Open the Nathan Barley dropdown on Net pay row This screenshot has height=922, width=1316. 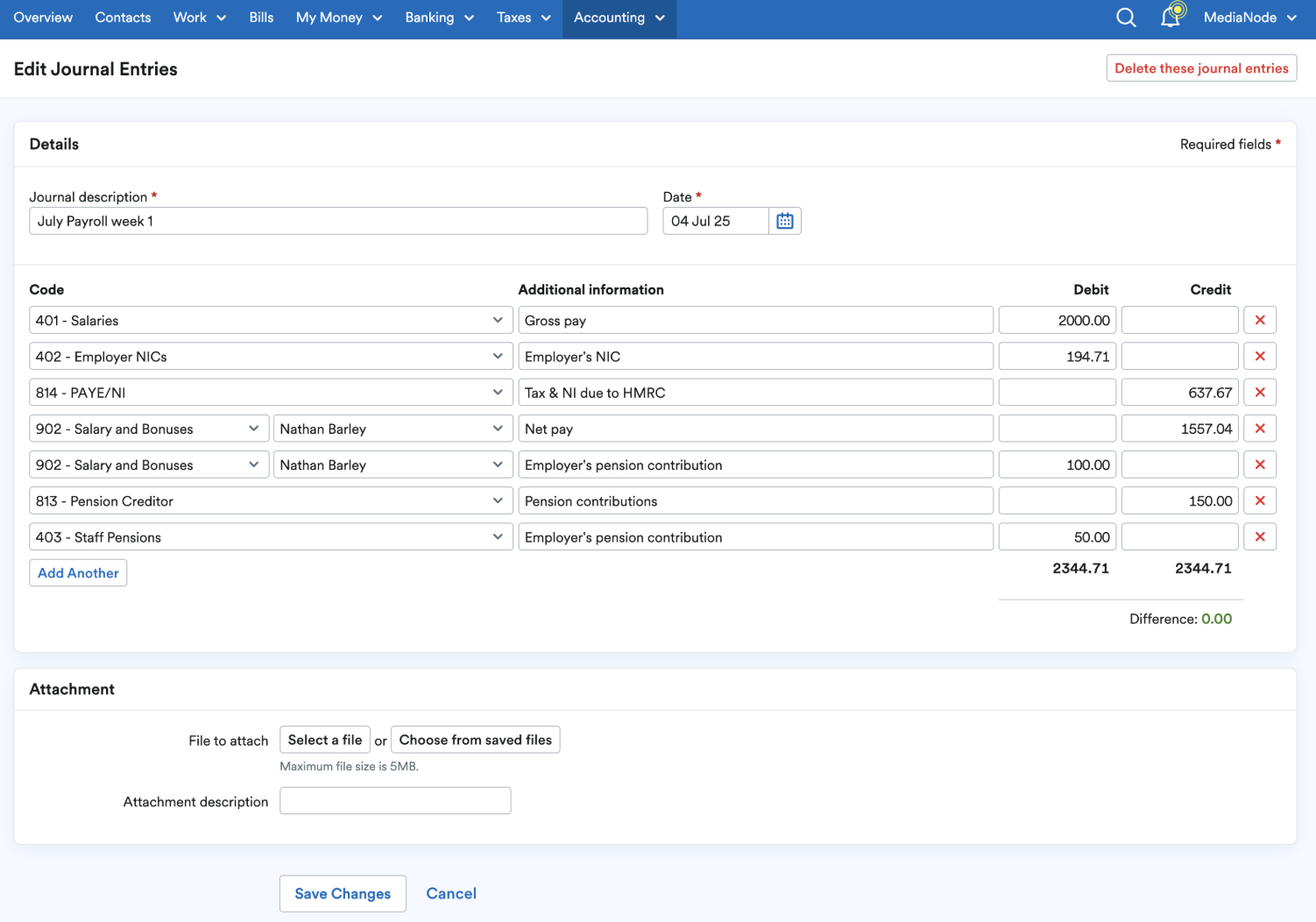pyautogui.click(x=393, y=429)
